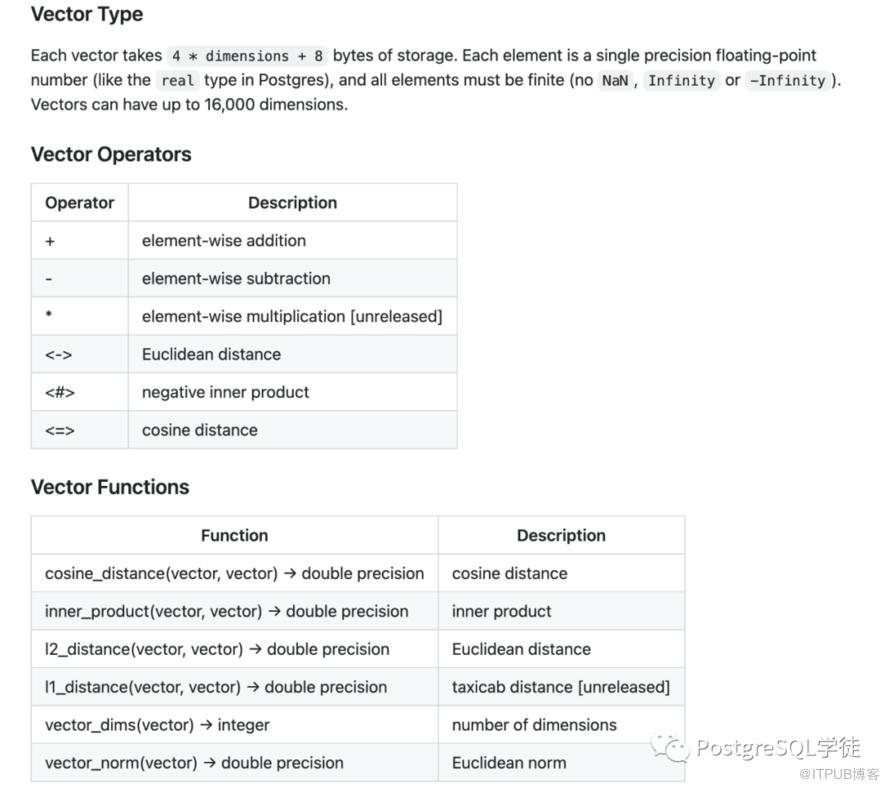Click the "Vector Functions" heading
The image size is (889, 789).
[x=110, y=487]
